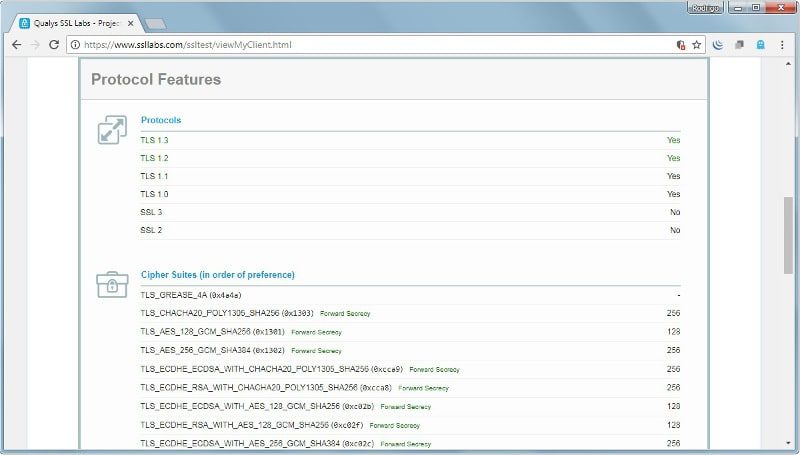Click the Cipher Suites (in order of preference) title

click(x=218, y=274)
